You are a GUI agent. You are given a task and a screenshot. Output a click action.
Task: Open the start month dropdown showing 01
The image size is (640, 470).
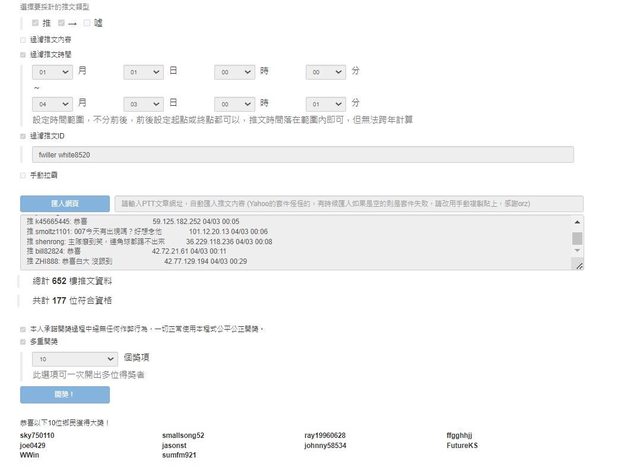pos(52,72)
